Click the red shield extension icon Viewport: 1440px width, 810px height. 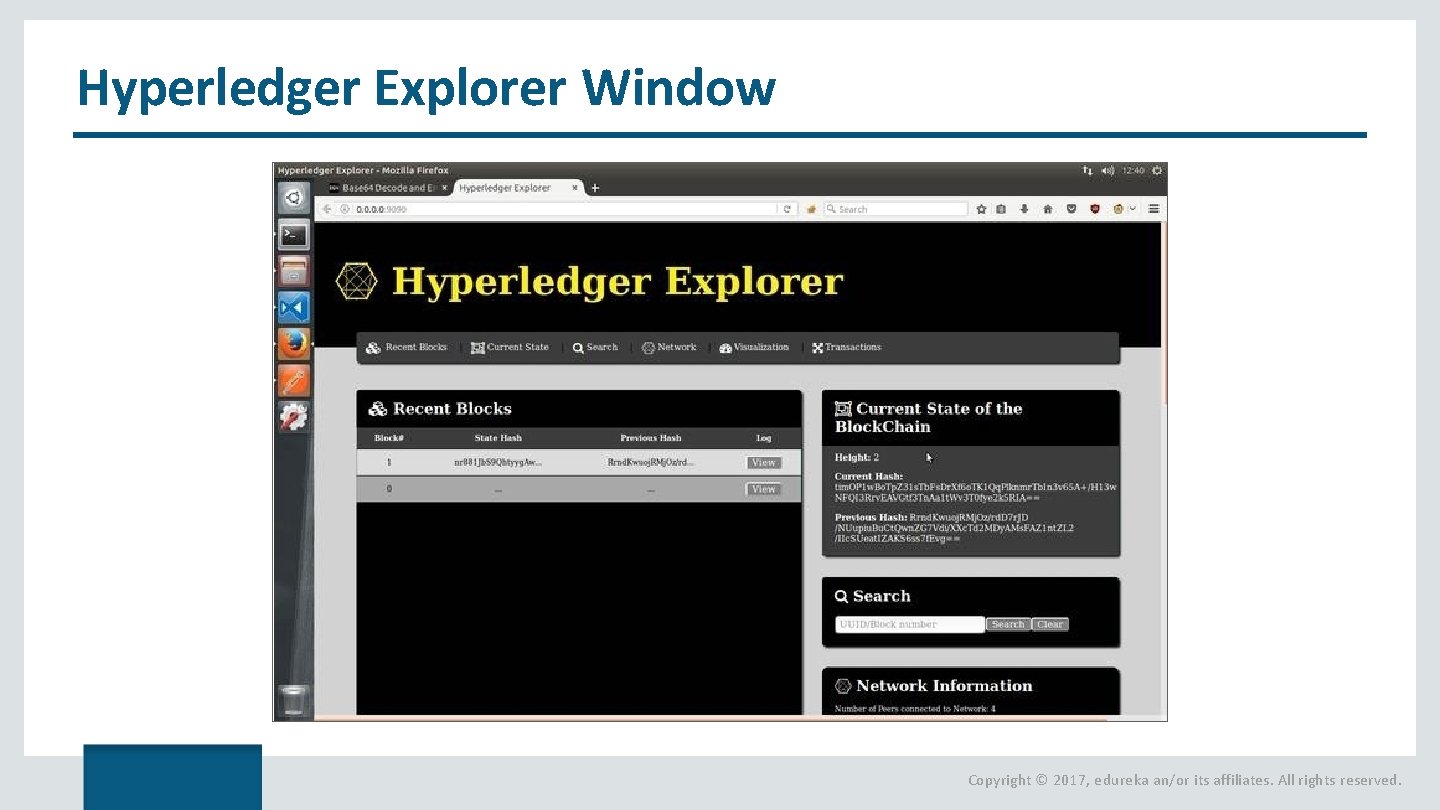point(1095,209)
